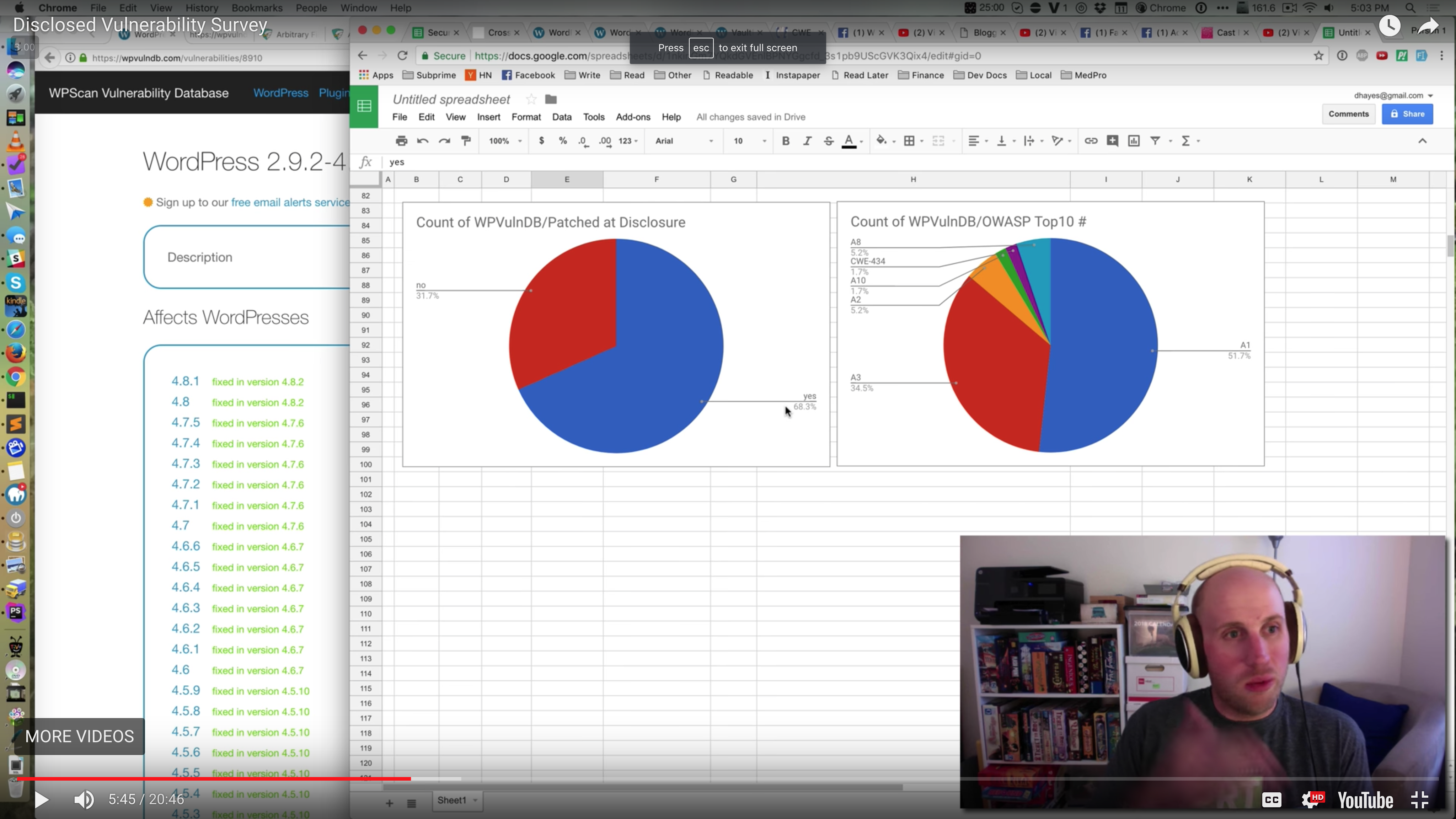The height and width of the screenshot is (819, 1456).
Task: Open the Arial font dropdown
Action: point(684,141)
